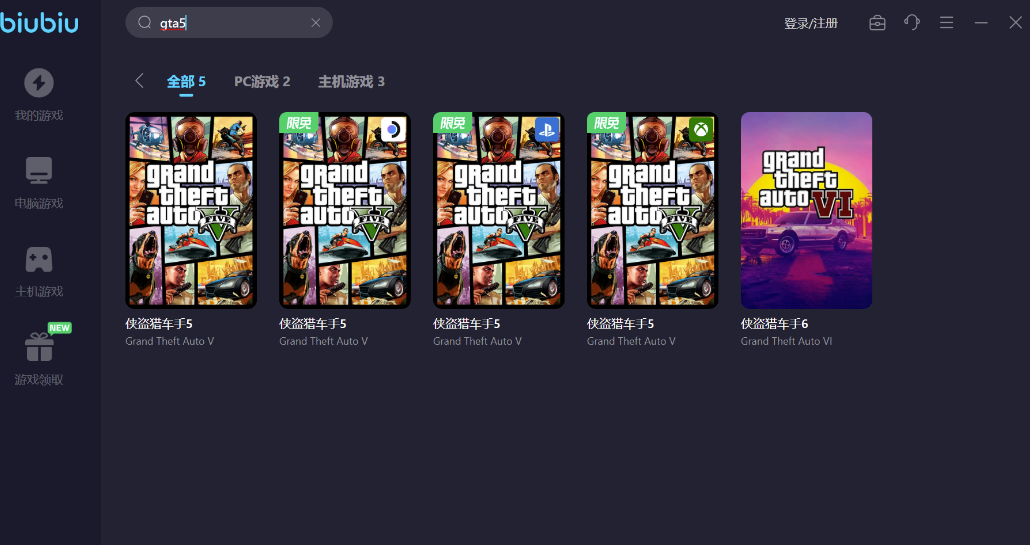Screen dimensions: 1030x545
Task: Open PC games monitor icon in sidebar
Action: (39, 171)
